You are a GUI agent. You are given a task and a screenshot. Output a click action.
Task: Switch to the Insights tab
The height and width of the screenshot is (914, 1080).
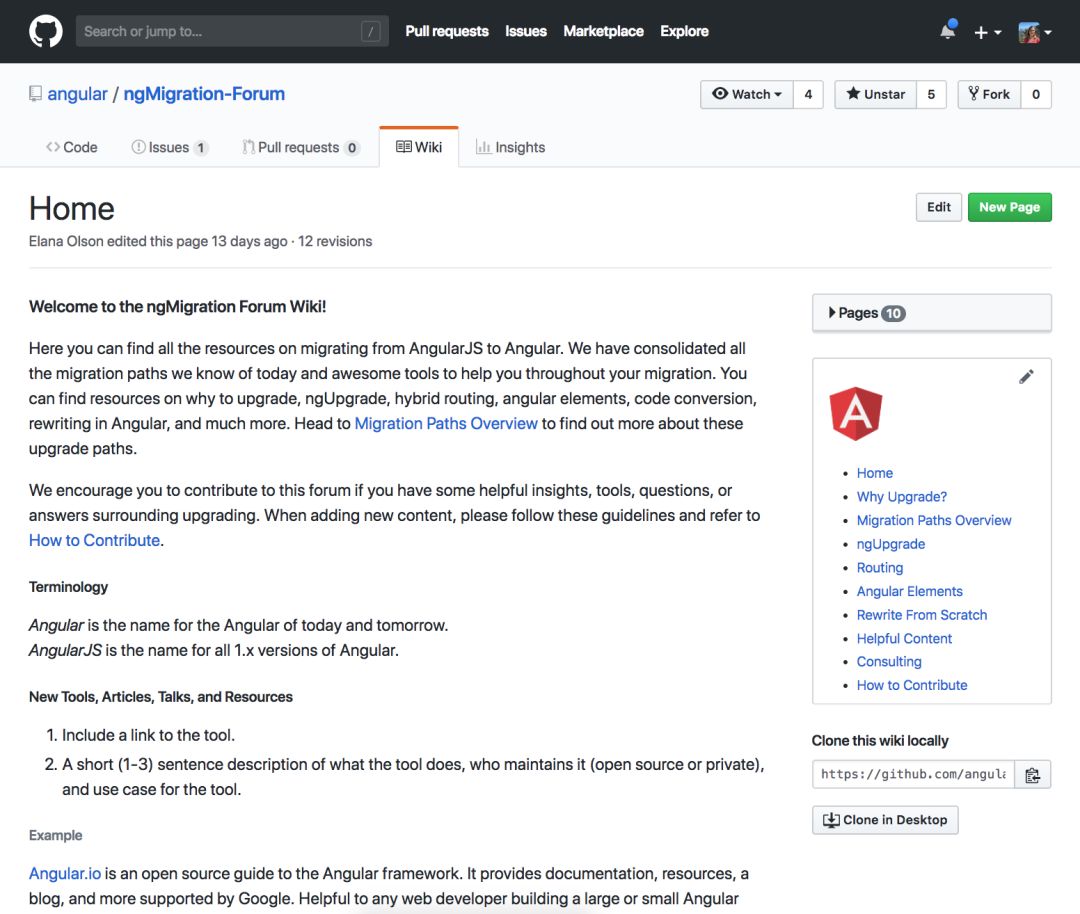point(510,147)
